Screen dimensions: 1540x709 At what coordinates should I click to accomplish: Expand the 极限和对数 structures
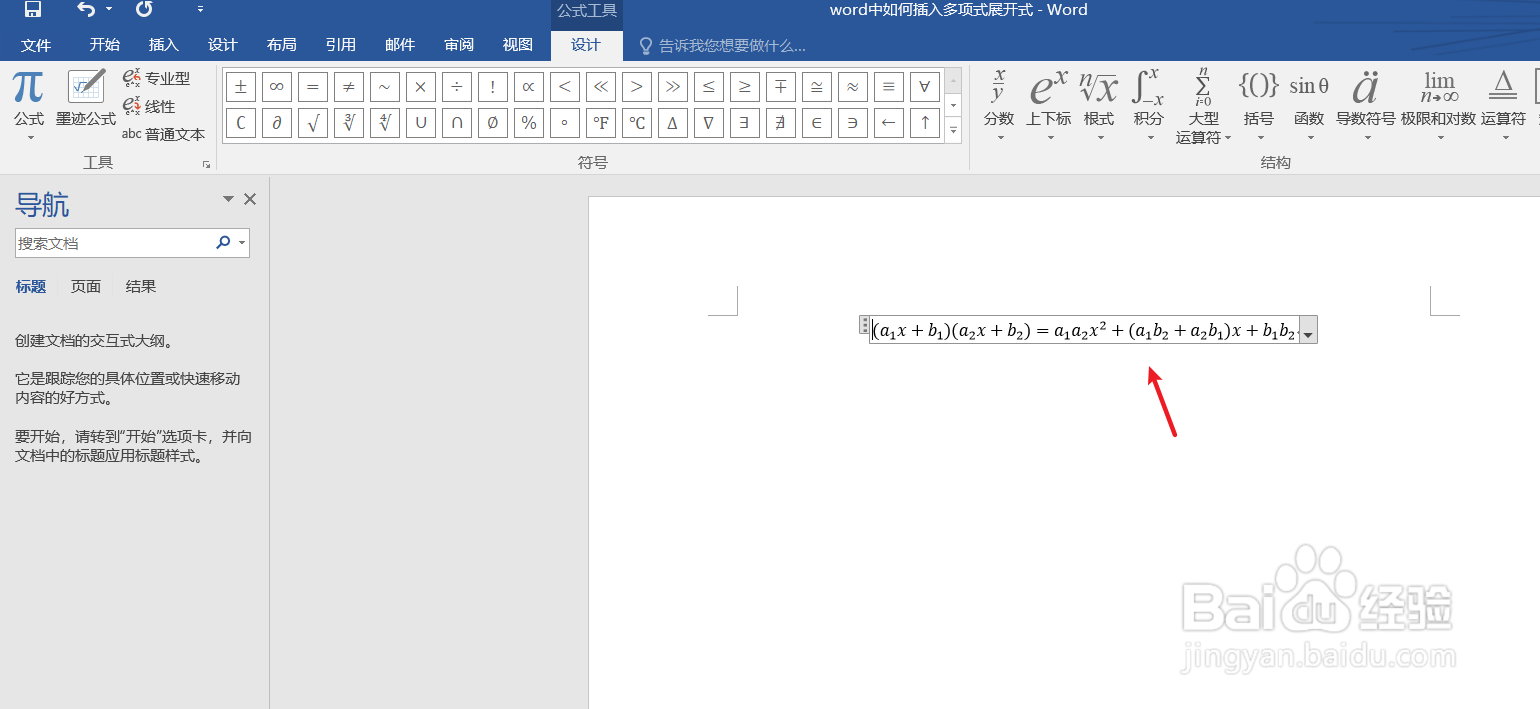tap(1439, 106)
